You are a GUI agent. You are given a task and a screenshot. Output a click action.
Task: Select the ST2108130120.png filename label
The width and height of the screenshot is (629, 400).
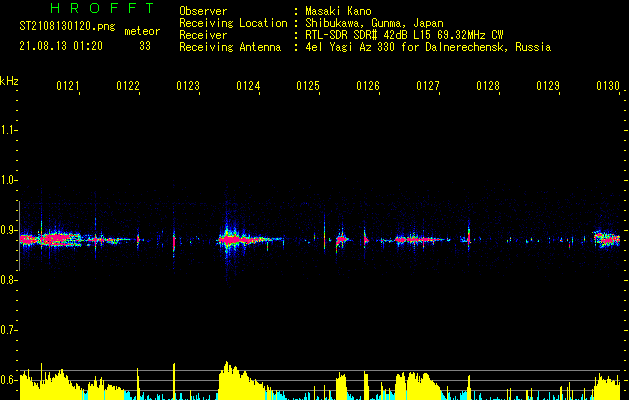(x=60, y=27)
